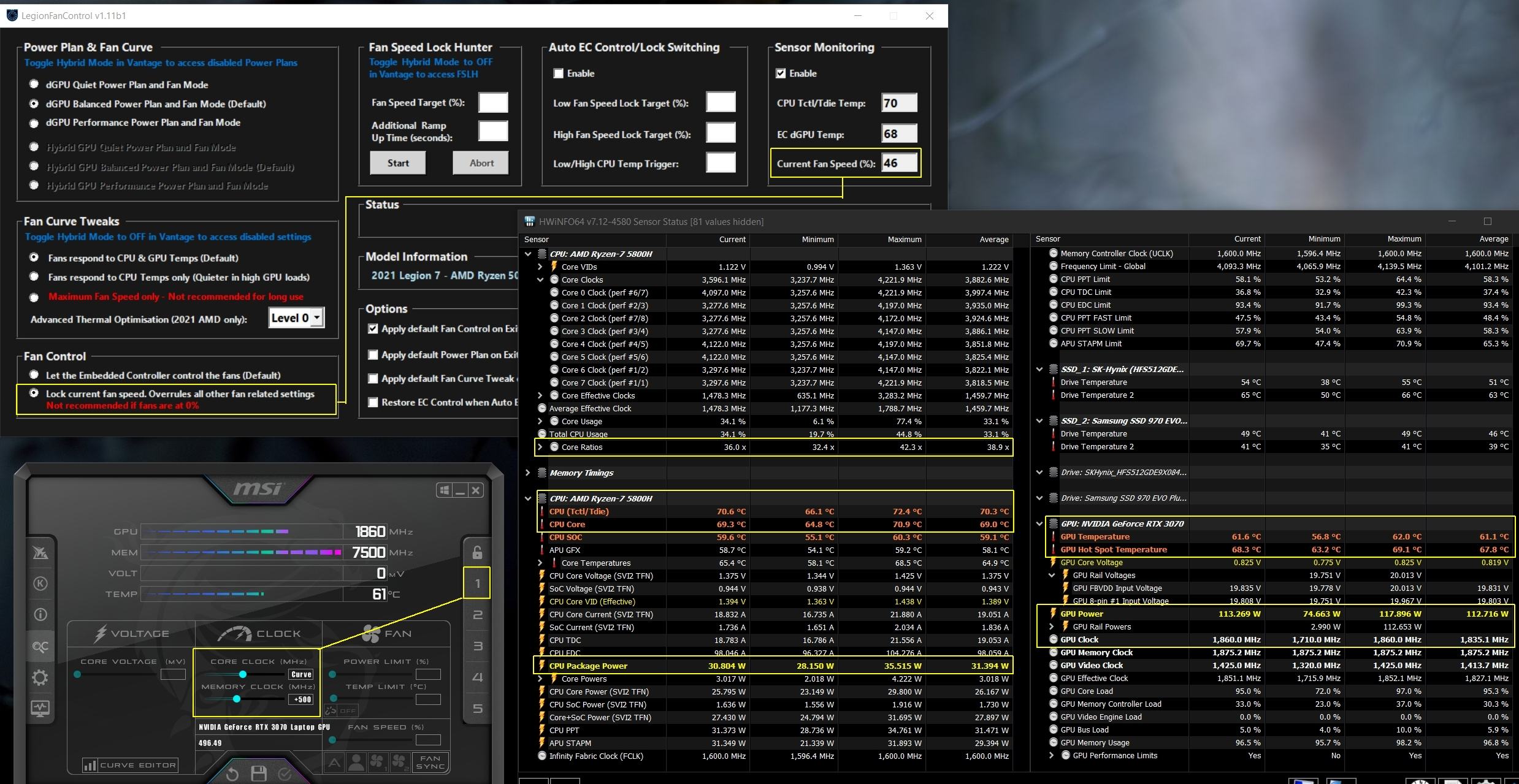Toggle the profile lock padlock in Afterburner
This screenshot has width=1519, height=784.
click(477, 552)
